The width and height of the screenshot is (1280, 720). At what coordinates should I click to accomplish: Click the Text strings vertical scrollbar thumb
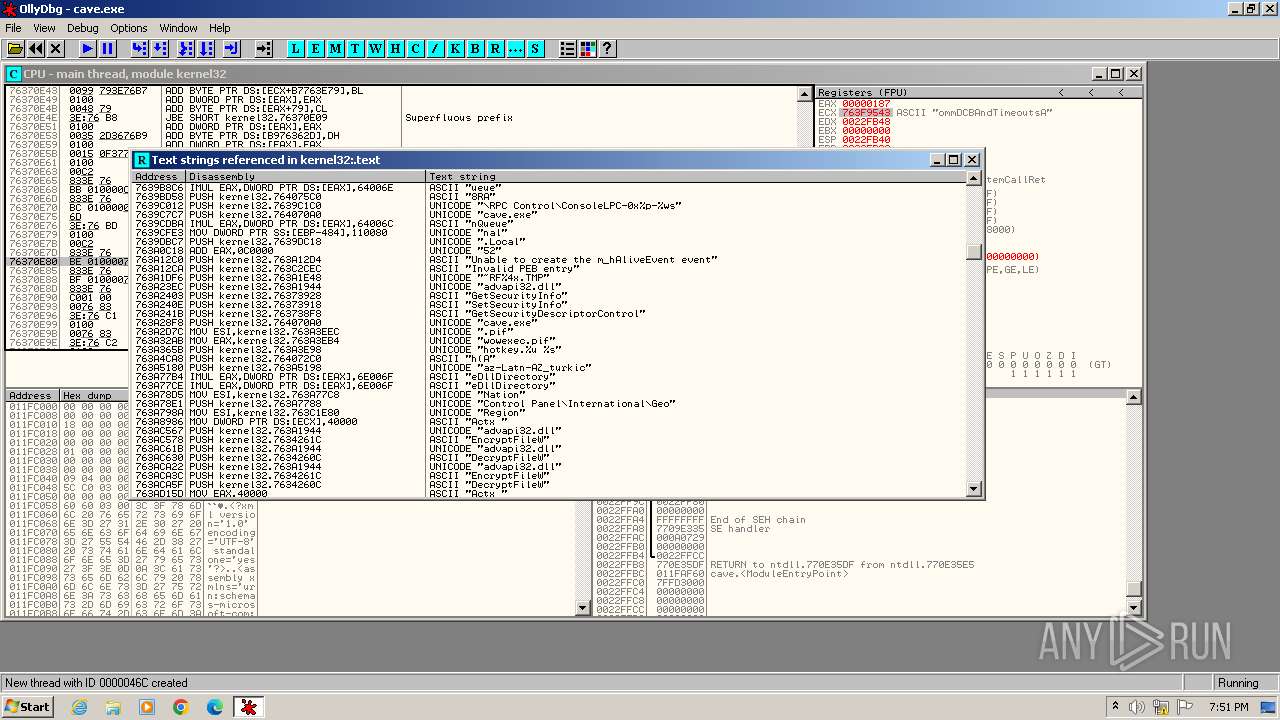point(974,252)
